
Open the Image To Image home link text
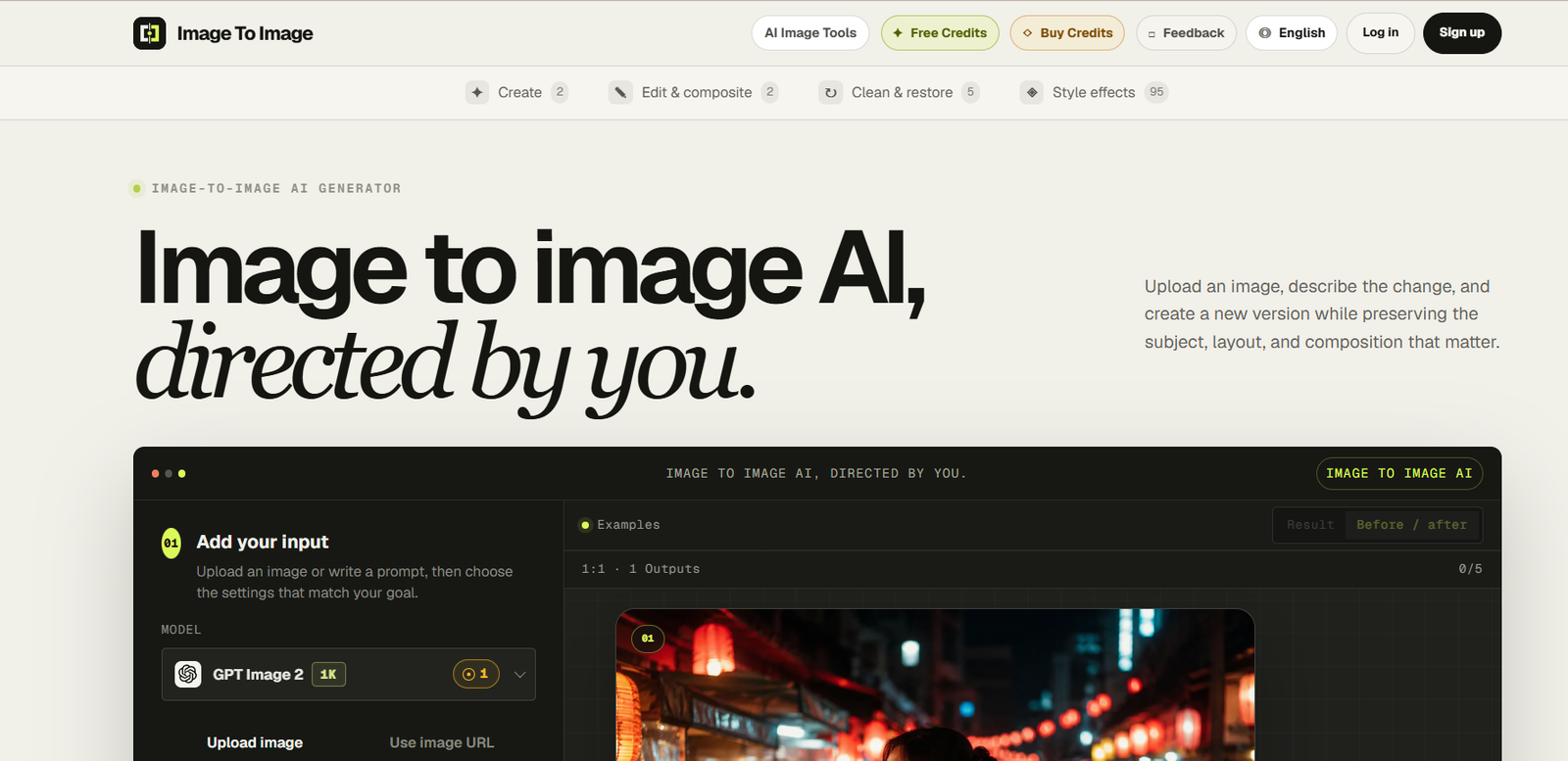pyautogui.click(x=245, y=33)
